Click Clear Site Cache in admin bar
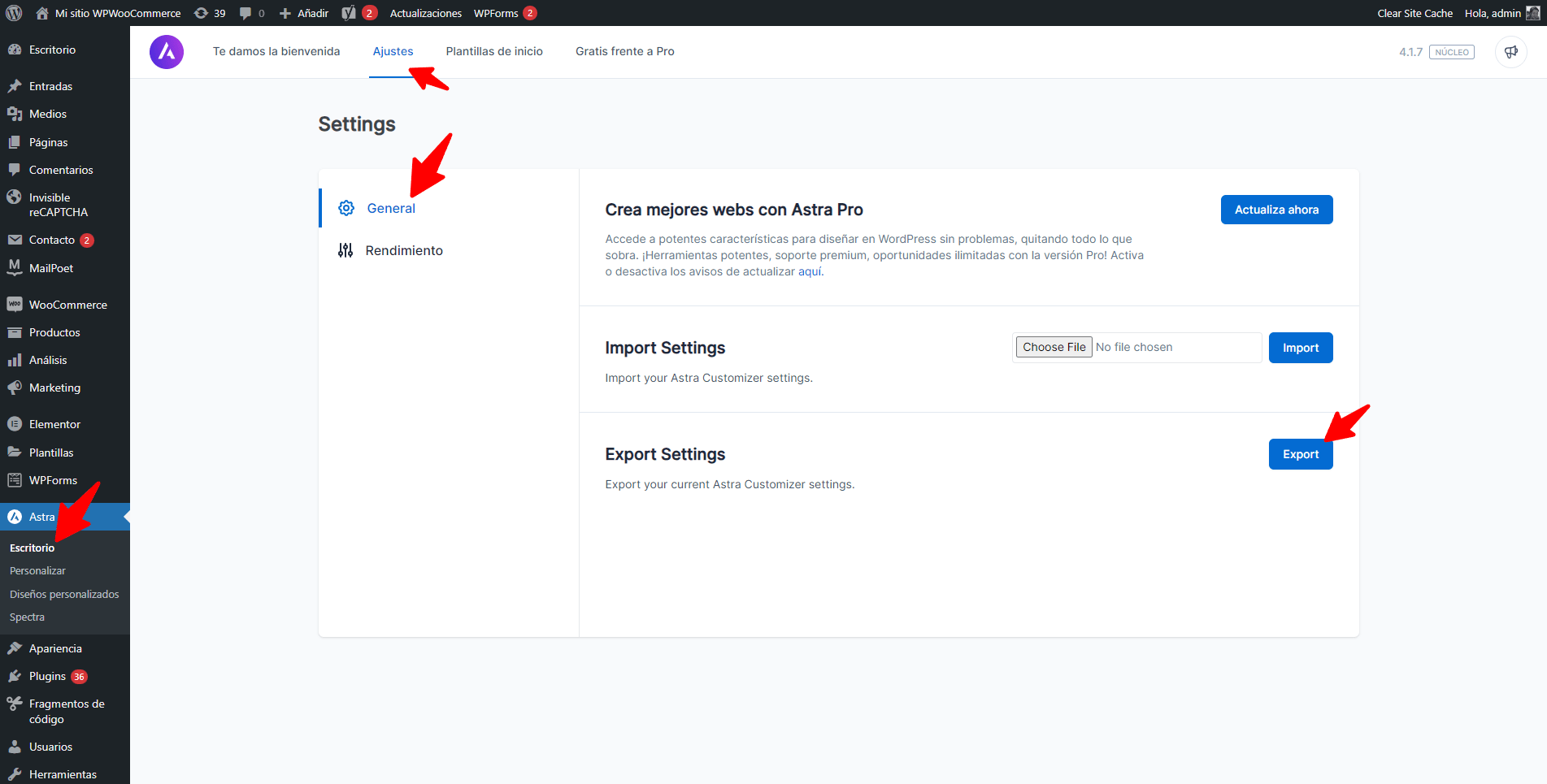1547x784 pixels. (x=1414, y=13)
